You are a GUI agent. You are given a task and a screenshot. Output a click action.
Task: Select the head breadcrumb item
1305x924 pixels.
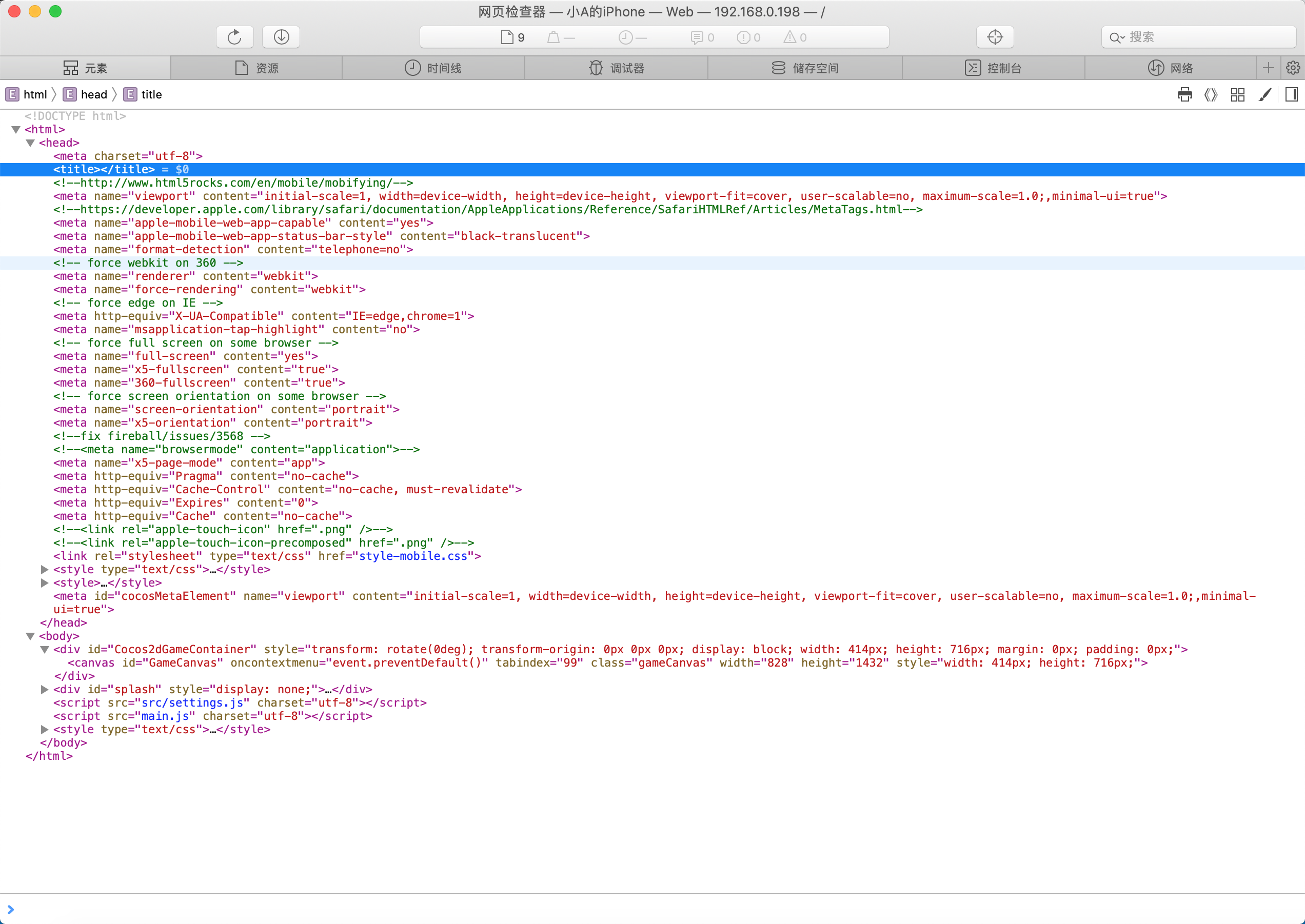(93, 94)
